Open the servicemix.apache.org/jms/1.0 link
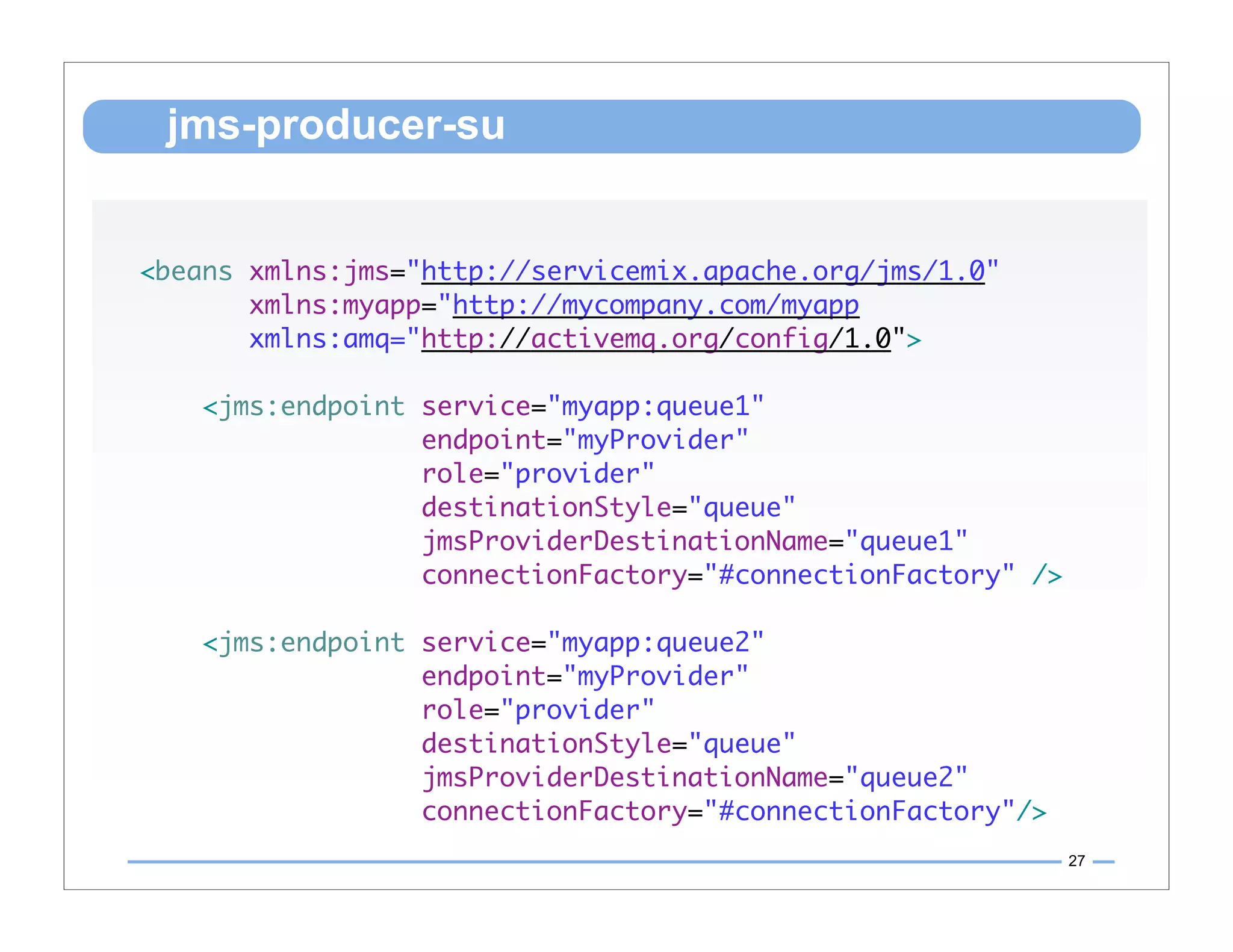 pyautogui.click(x=703, y=271)
